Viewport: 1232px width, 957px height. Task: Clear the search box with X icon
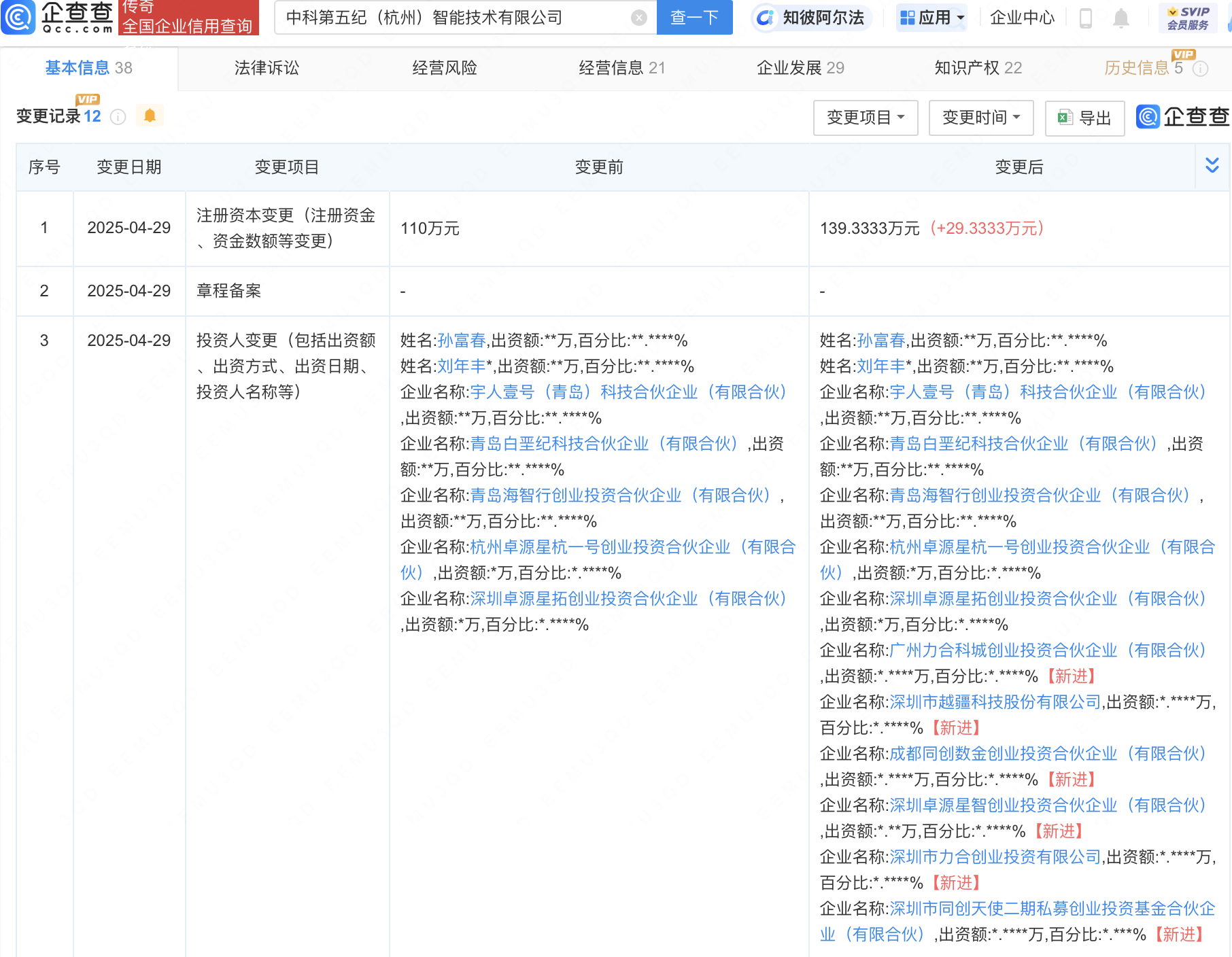[638, 18]
